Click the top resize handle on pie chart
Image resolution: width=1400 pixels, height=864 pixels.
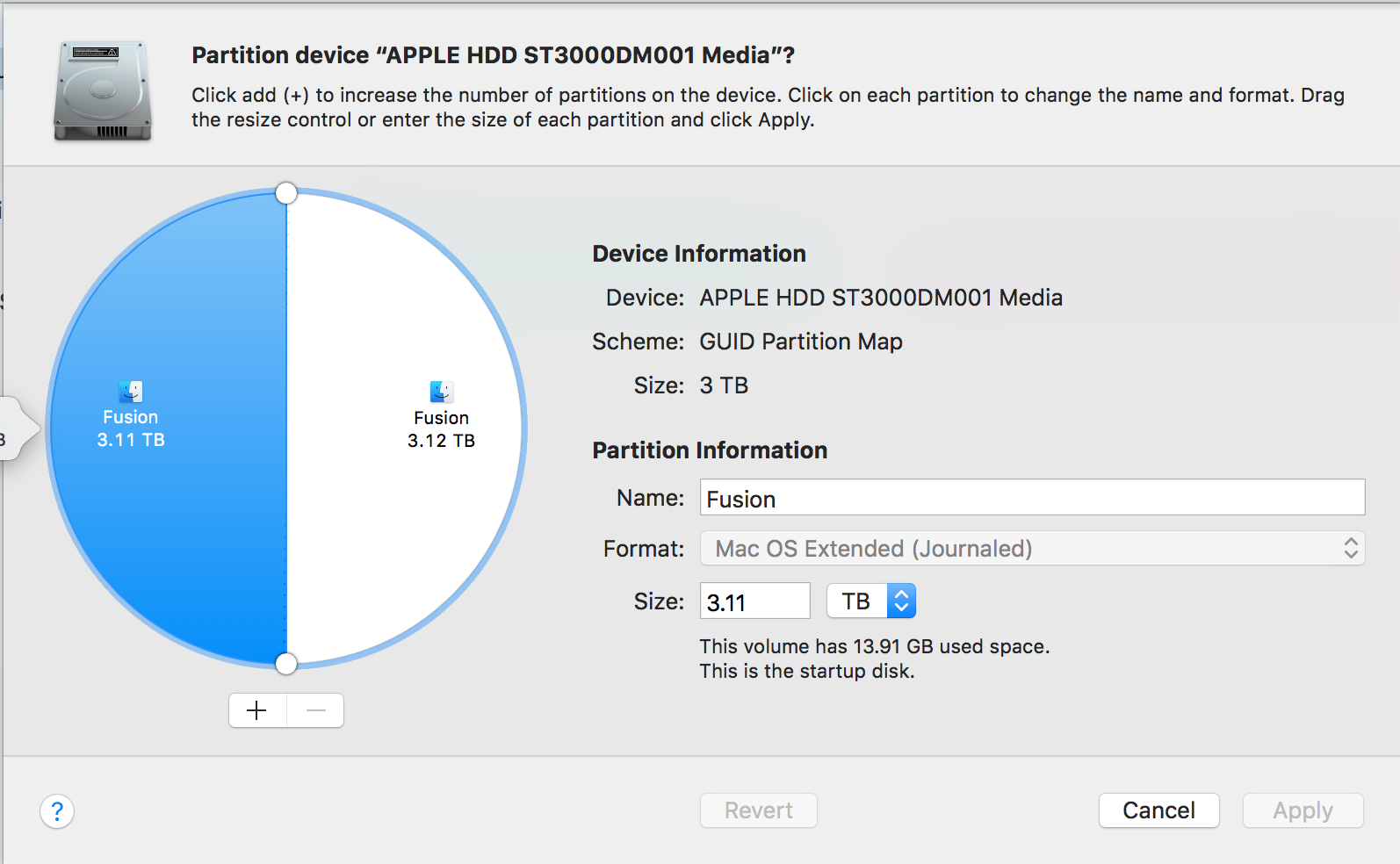click(286, 193)
